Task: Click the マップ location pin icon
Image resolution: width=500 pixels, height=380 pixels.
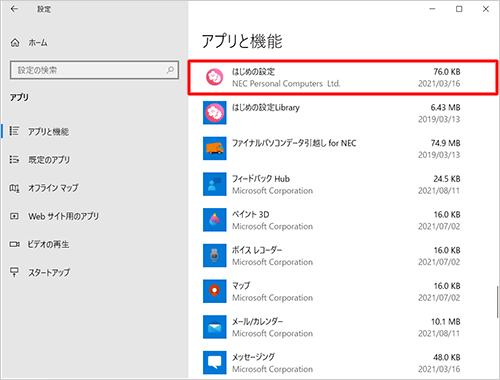Action: 215,291
